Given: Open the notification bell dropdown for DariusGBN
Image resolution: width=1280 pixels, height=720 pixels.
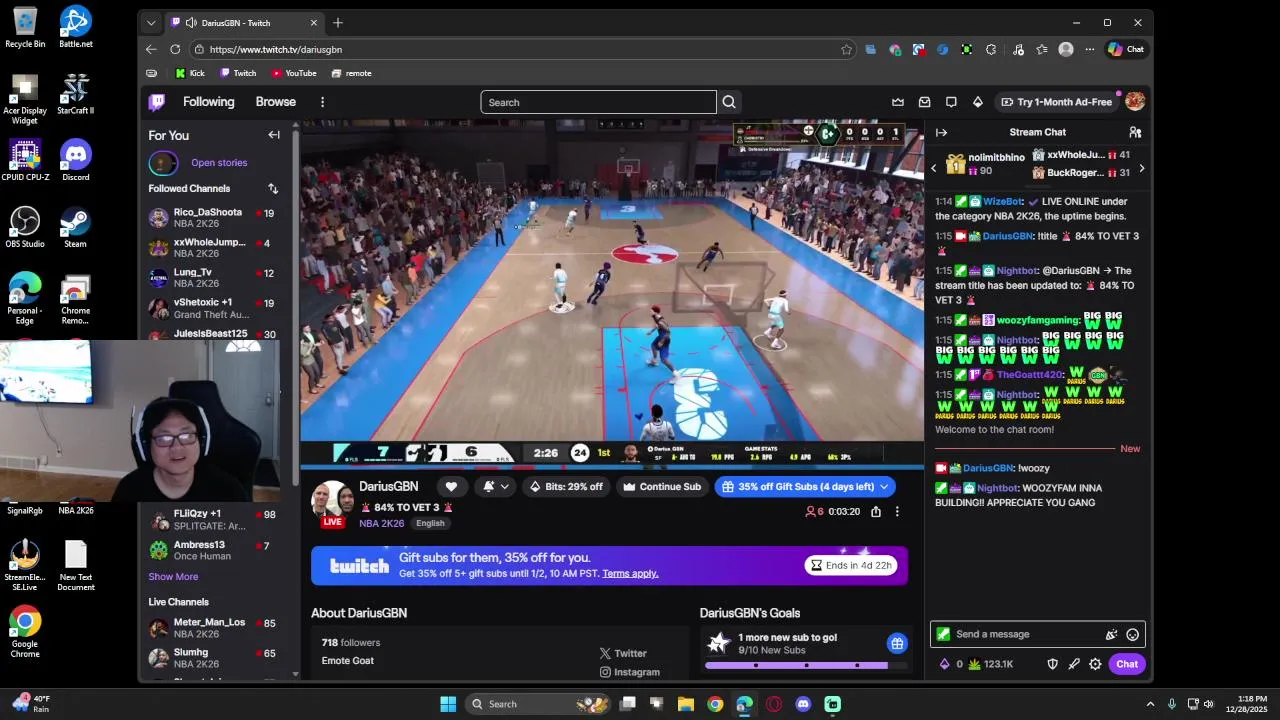Looking at the screenshot, I should [496, 487].
